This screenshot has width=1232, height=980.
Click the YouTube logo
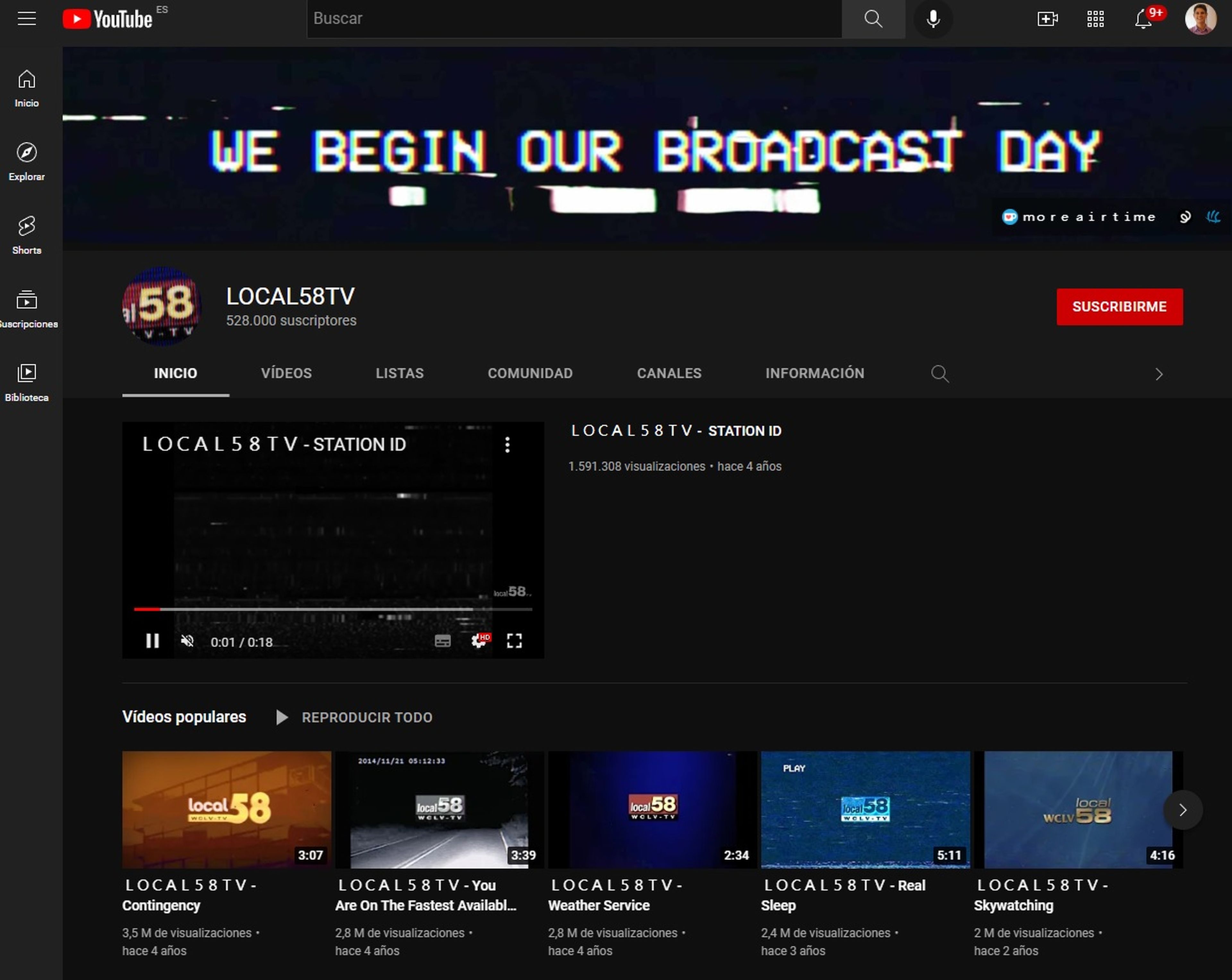pyautogui.click(x=107, y=19)
